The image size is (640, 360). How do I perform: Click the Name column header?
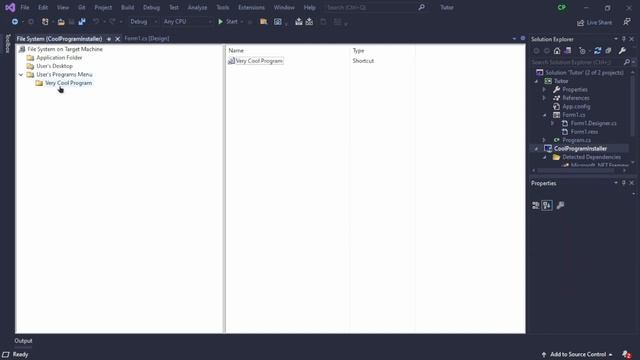pos(236,51)
